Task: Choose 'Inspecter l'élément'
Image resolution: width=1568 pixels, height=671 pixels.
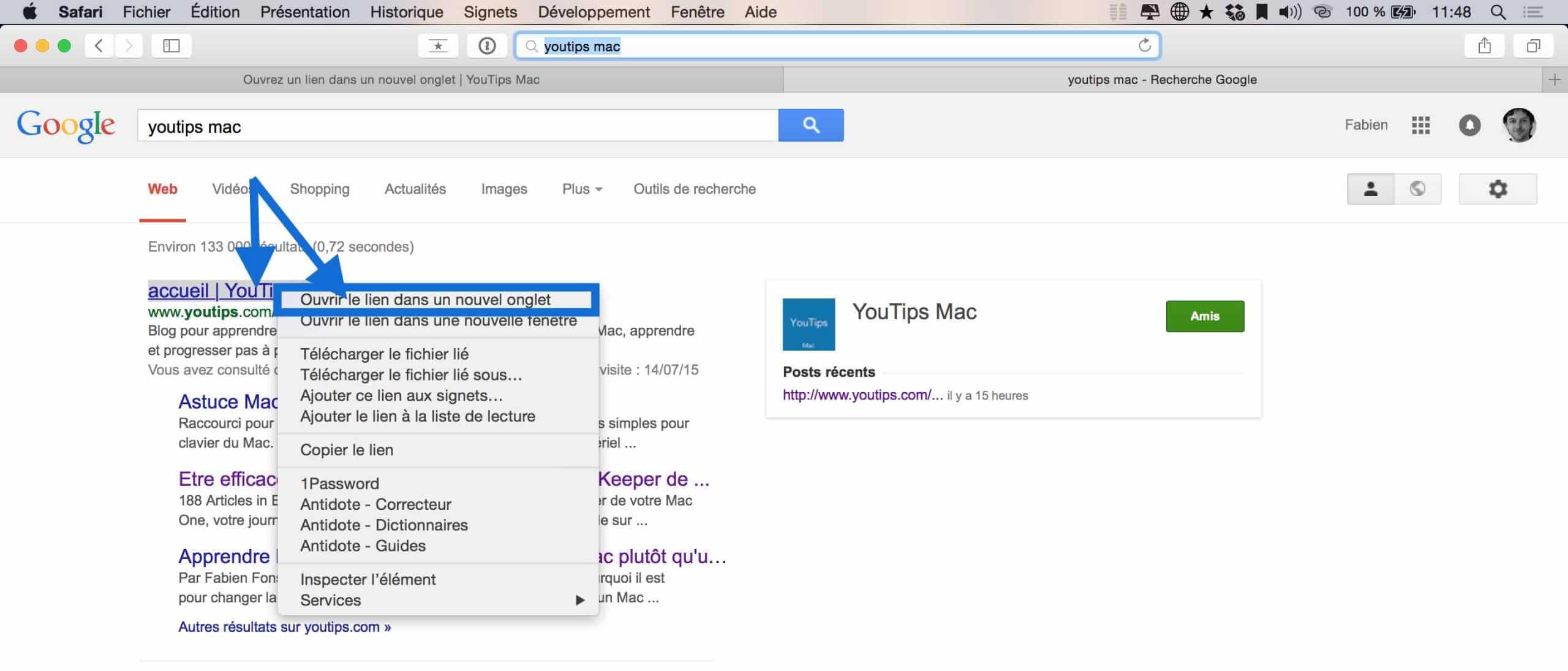Action: [x=438, y=580]
